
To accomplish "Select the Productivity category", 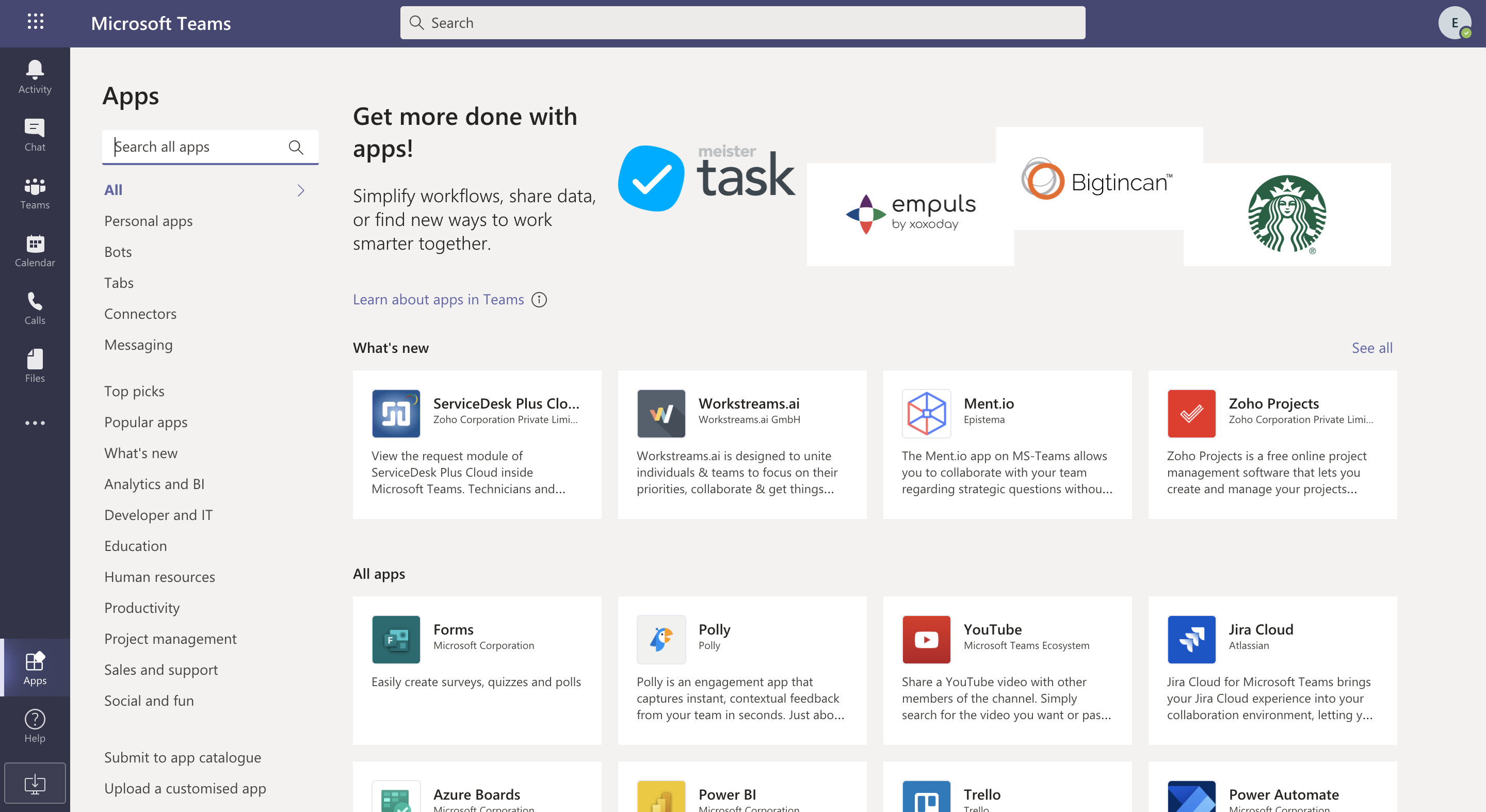I will pos(142,607).
